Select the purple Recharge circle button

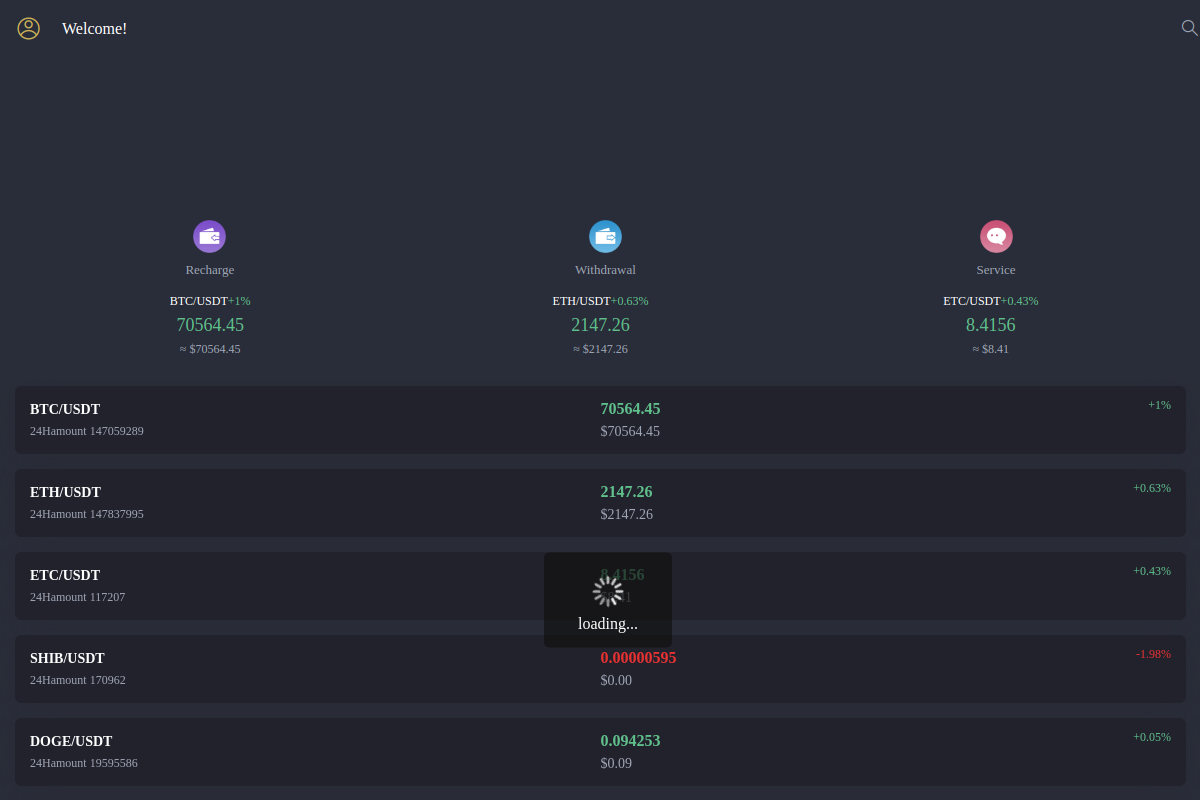[209, 236]
